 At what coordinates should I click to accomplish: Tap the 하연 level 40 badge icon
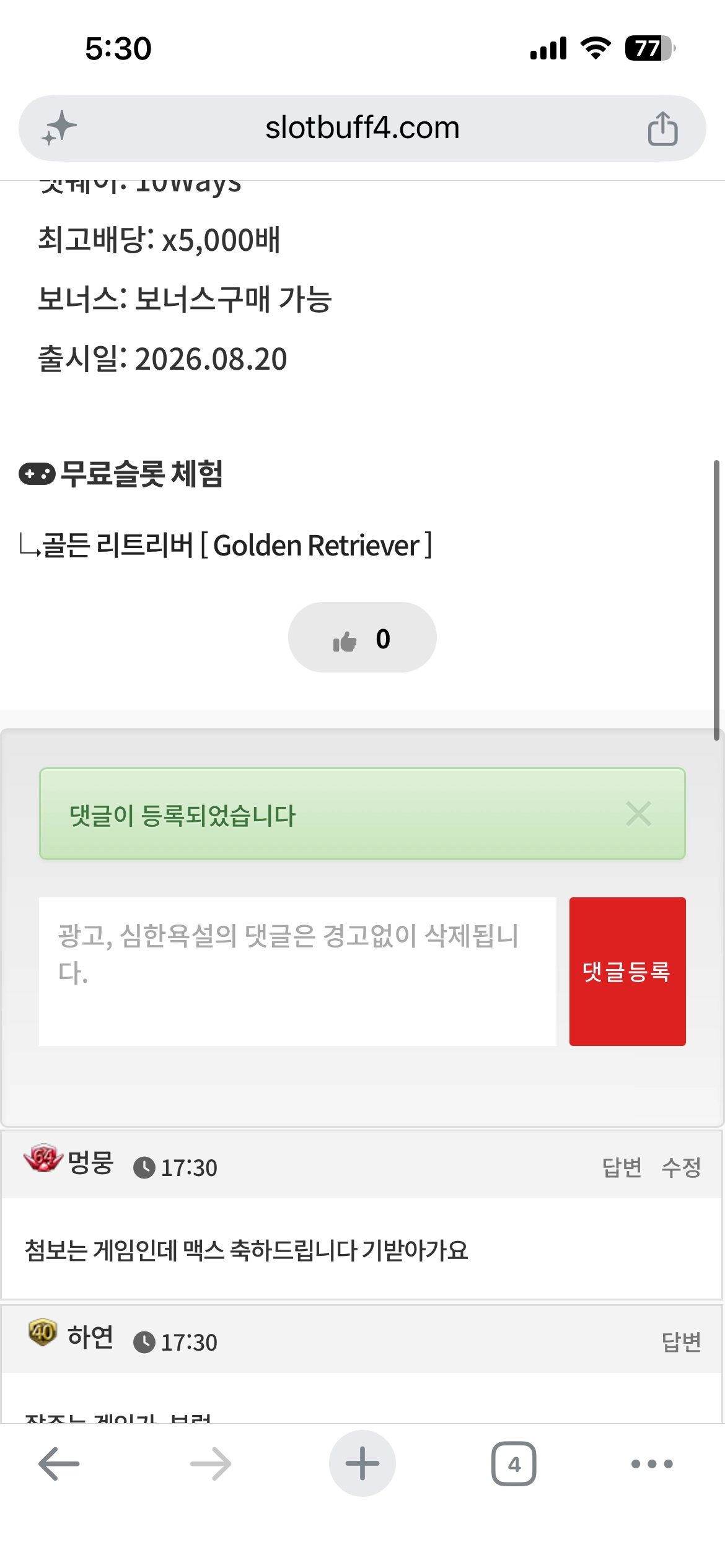43,1332
